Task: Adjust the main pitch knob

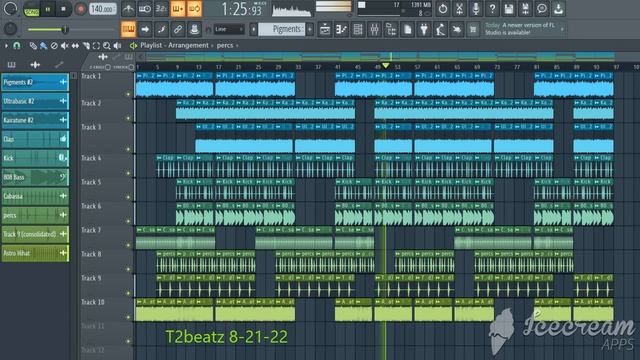Action: point(11,29)
